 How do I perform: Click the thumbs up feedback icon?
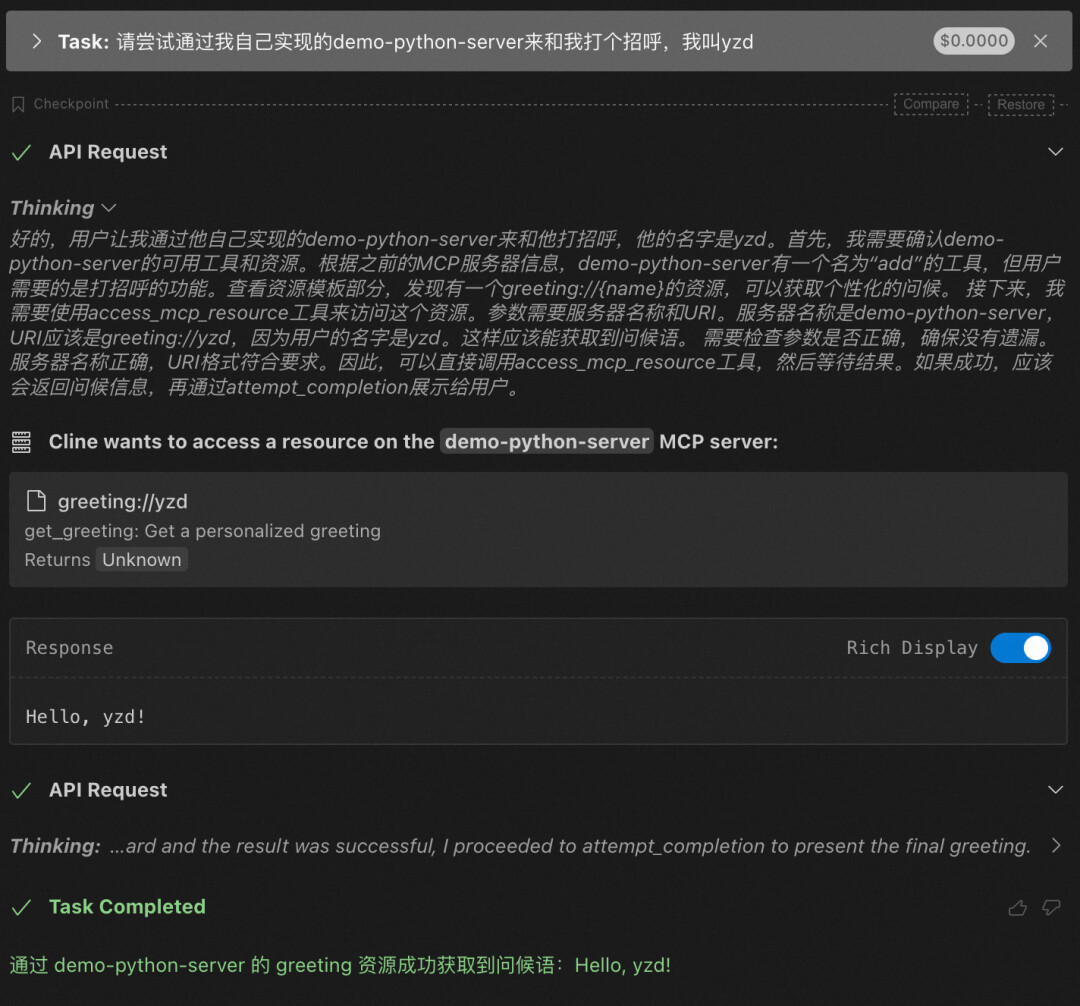coord(1018,908)
